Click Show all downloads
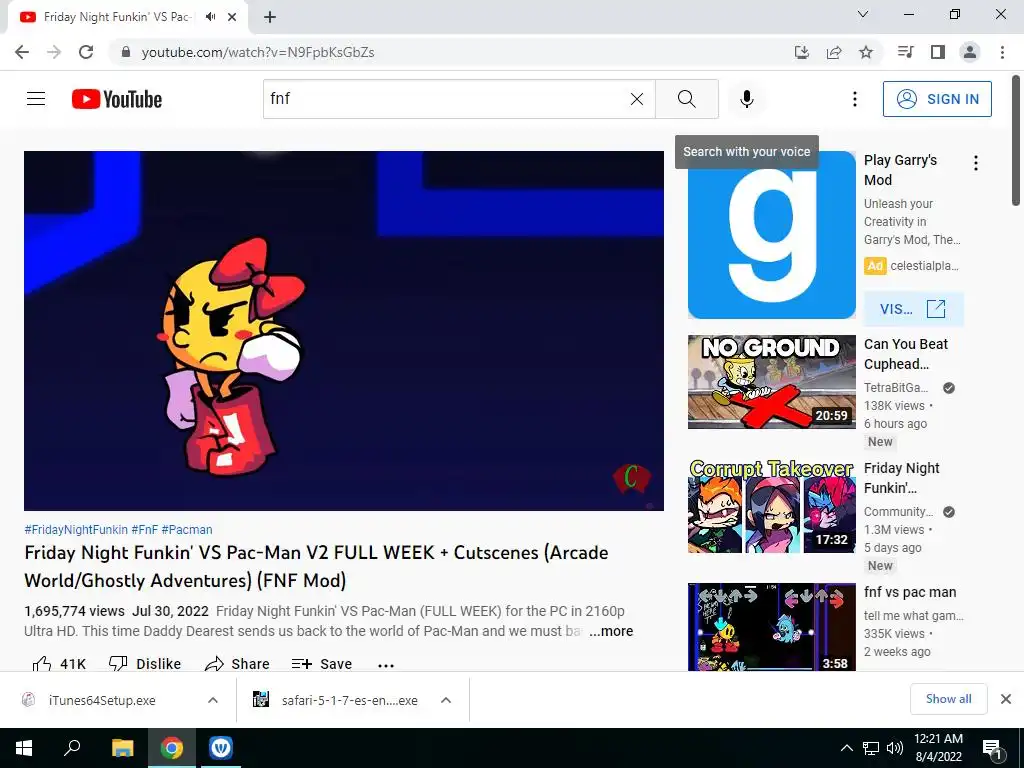The width and height of the screenshot is (1024, 768). pyautogui.click(x=948, y=699)
